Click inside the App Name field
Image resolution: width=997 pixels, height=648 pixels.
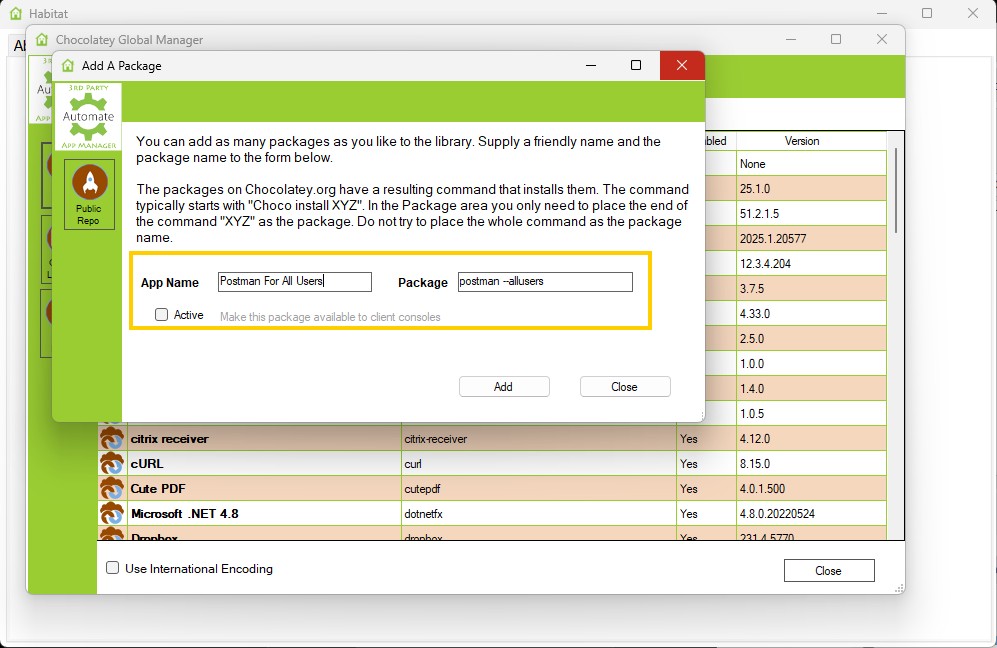coord(294,281)
